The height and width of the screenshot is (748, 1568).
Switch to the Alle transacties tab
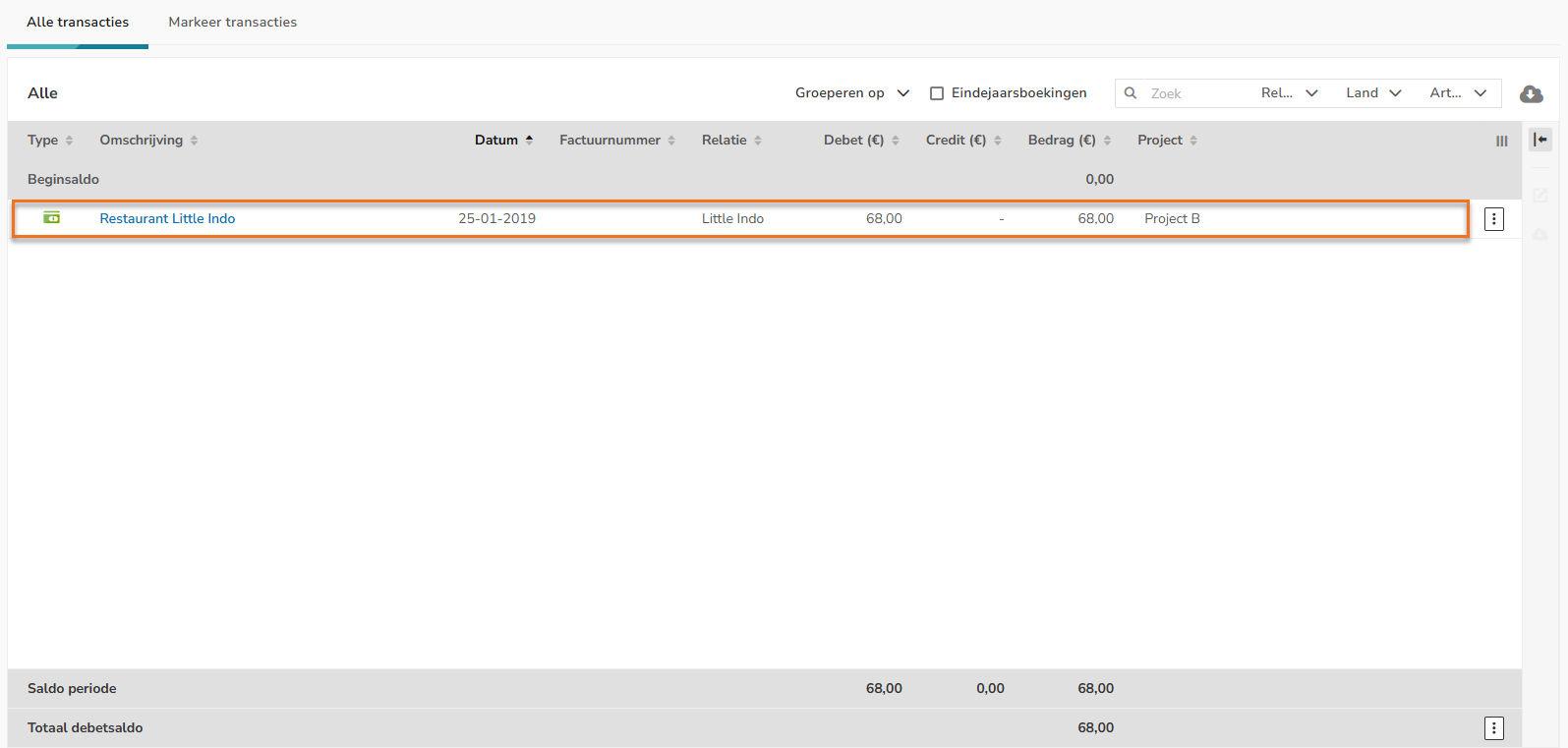coord(78,22)
